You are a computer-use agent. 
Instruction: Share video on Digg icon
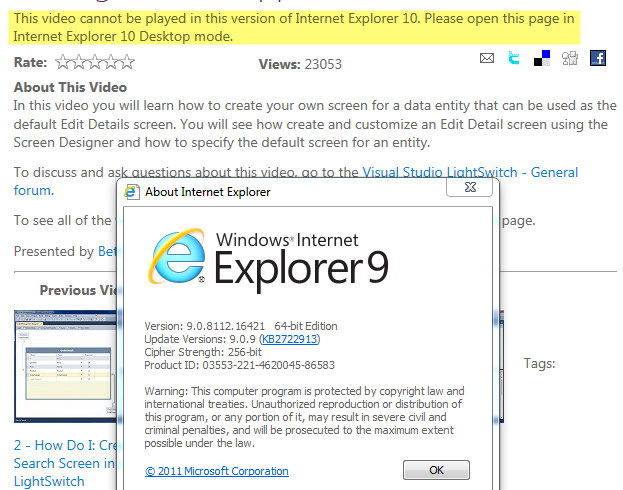tap(570, 58)
